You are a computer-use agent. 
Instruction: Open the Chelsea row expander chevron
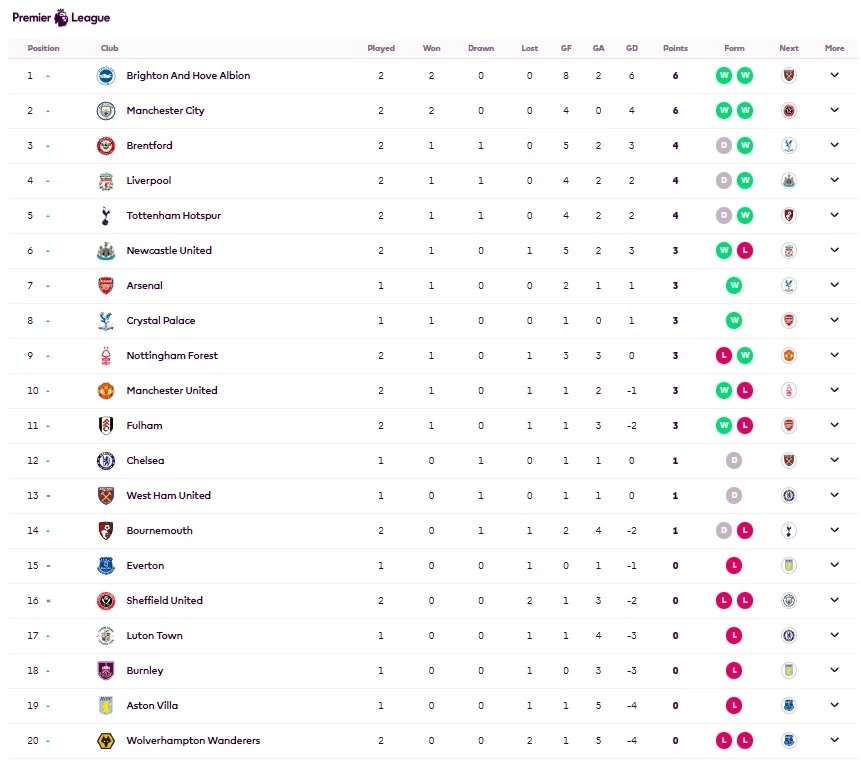[834, 461]
